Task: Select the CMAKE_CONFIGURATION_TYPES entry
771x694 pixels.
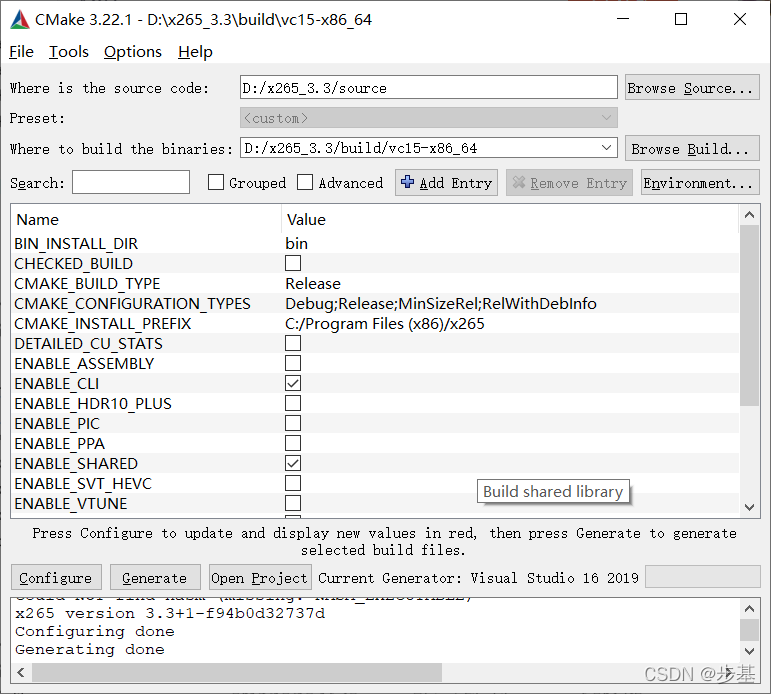Action: point(132,303)
